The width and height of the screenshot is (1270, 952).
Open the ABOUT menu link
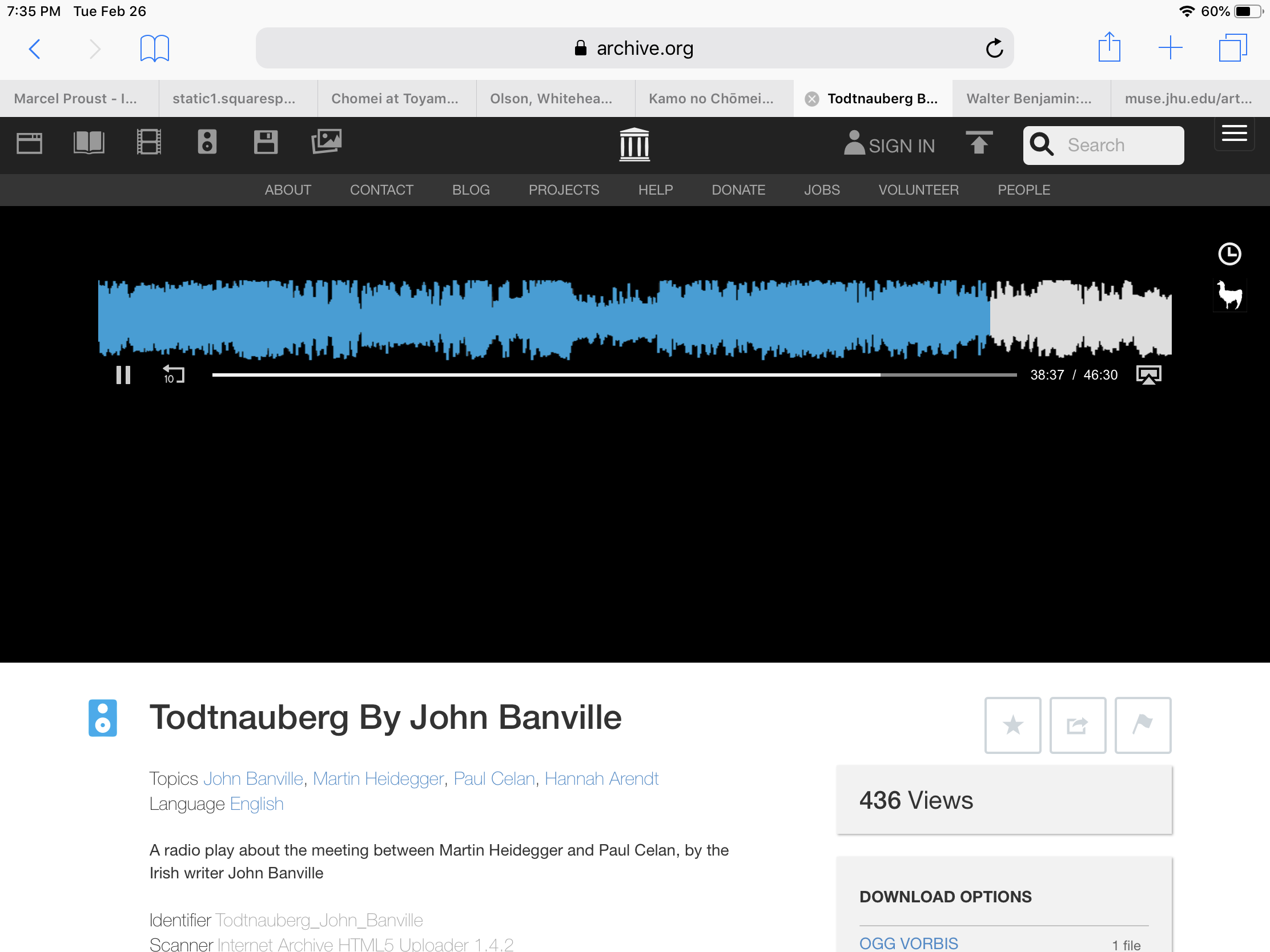pyautogui.click(x=288, y=190)
